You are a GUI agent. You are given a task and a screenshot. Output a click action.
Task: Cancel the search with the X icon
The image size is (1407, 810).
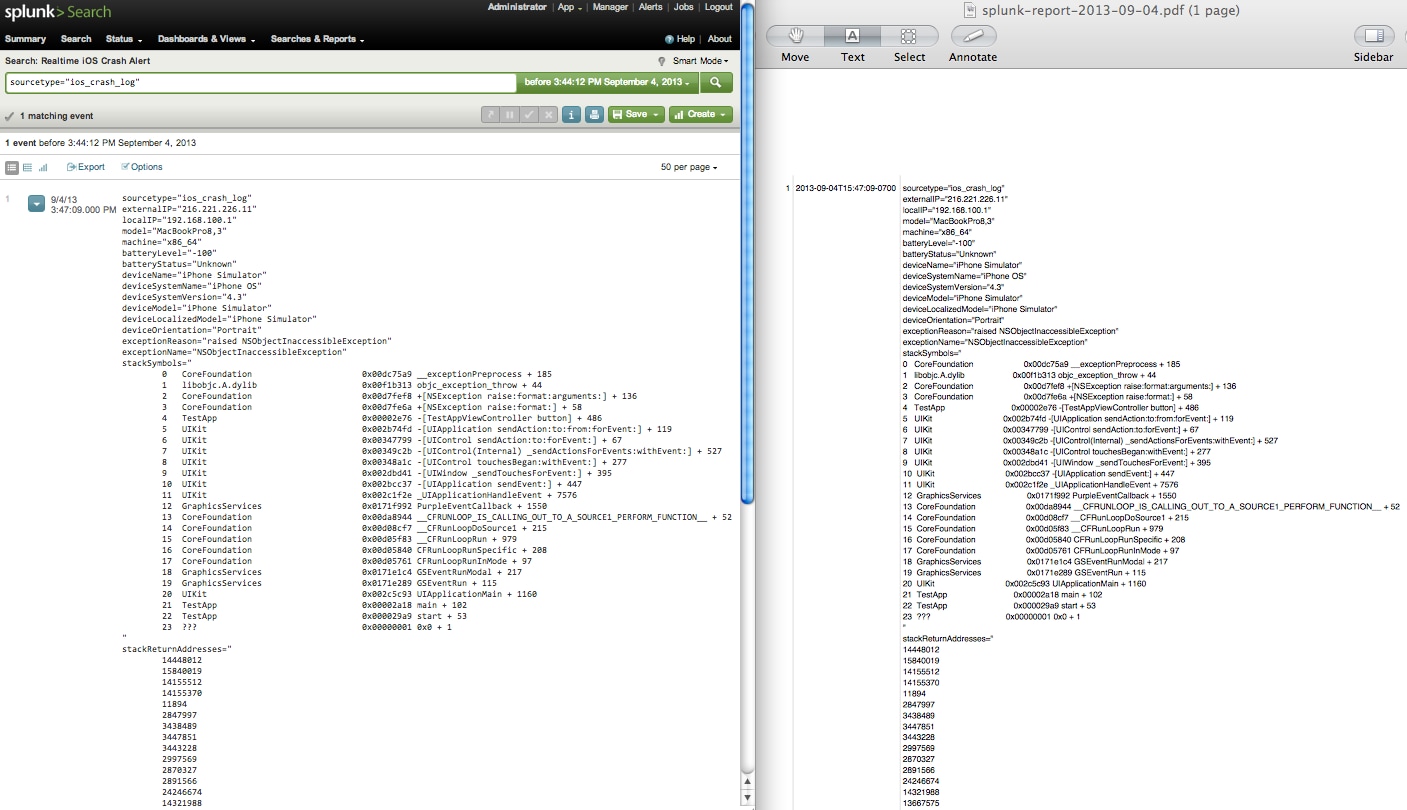(548, 115)
